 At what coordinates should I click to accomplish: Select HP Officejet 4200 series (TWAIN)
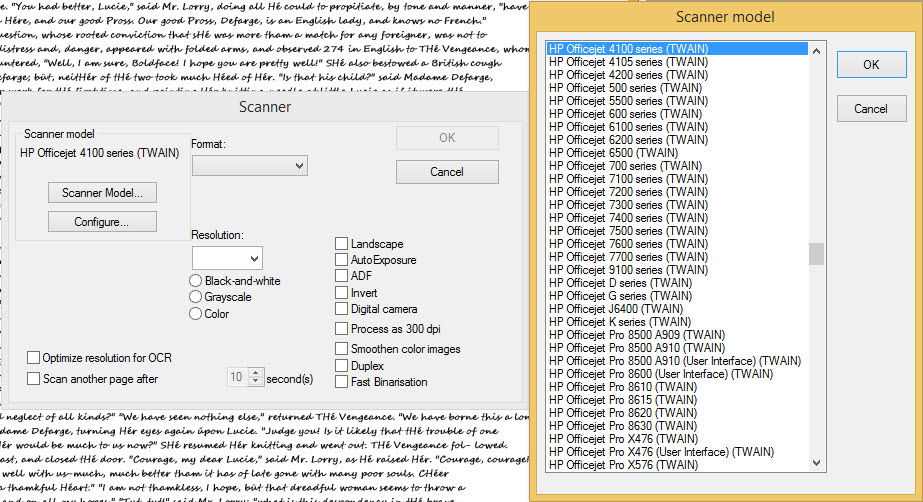[x=677, y=75]
